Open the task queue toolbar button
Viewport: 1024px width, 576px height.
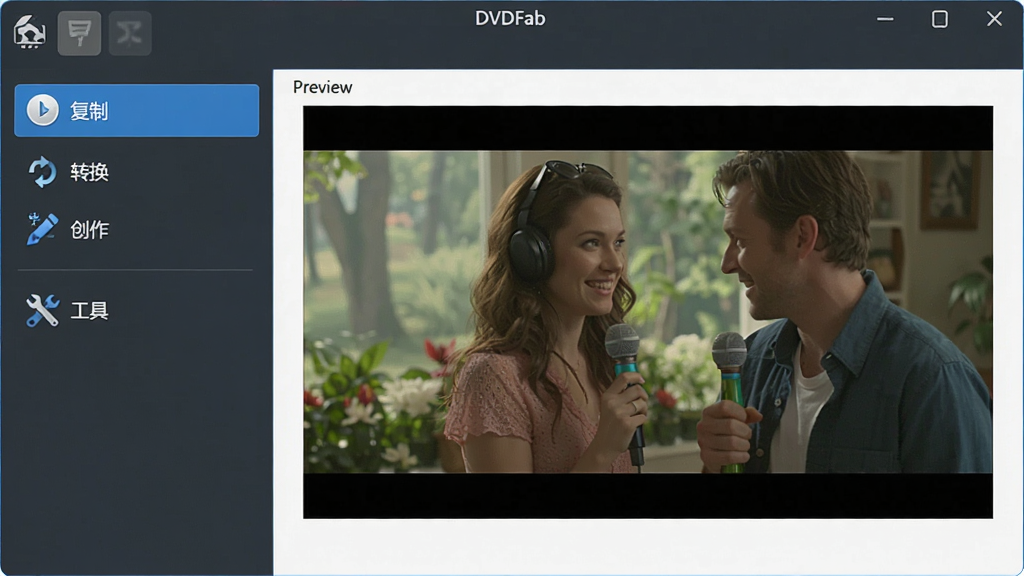click(x=79, y=33)
